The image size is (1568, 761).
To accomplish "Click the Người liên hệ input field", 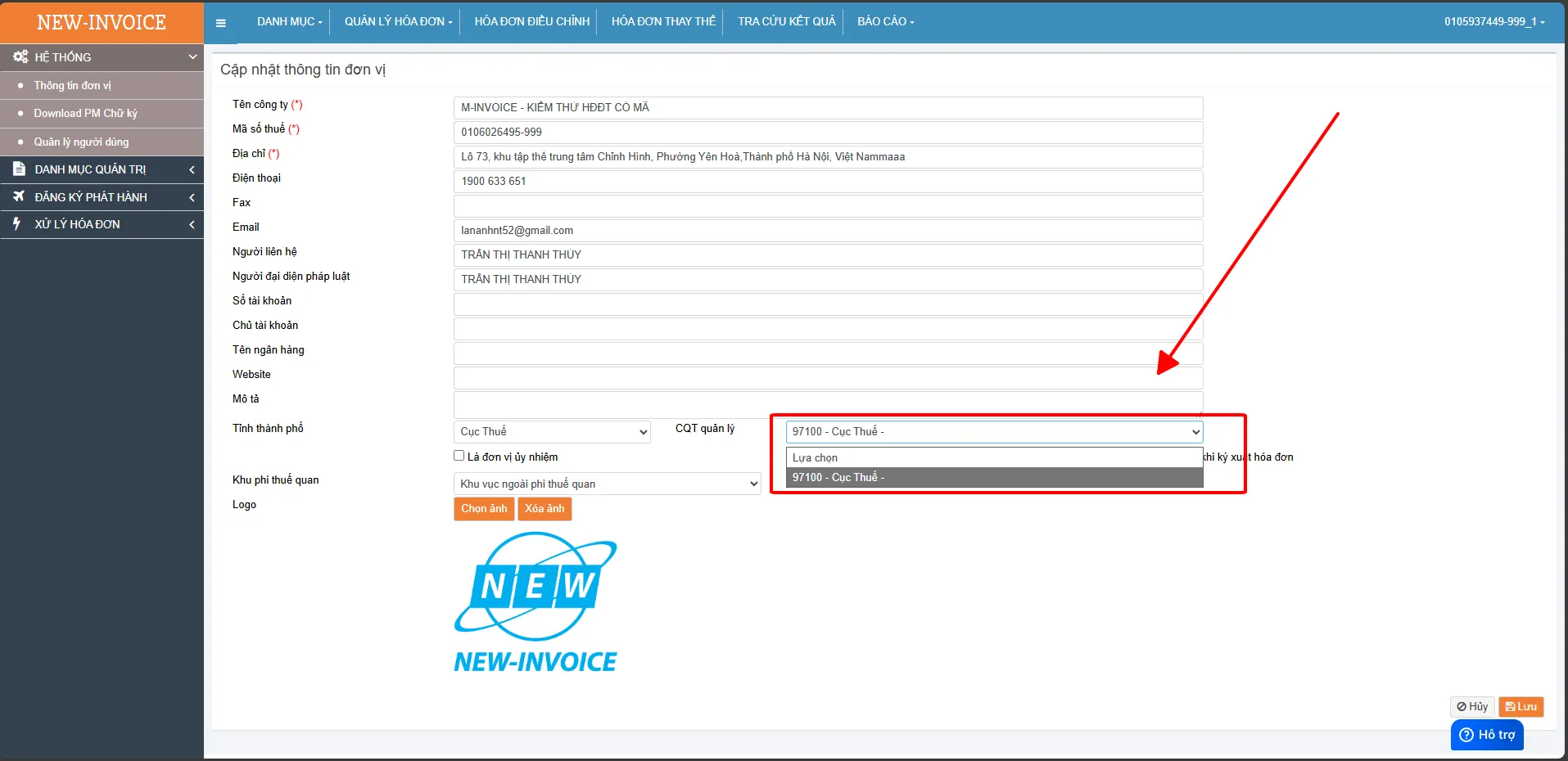I will 828,254.
